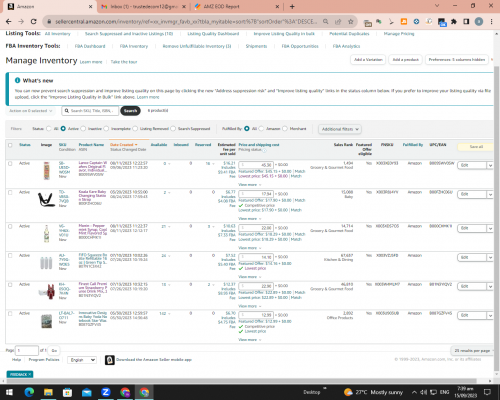Open Preferences: columns hidden button

457,60
